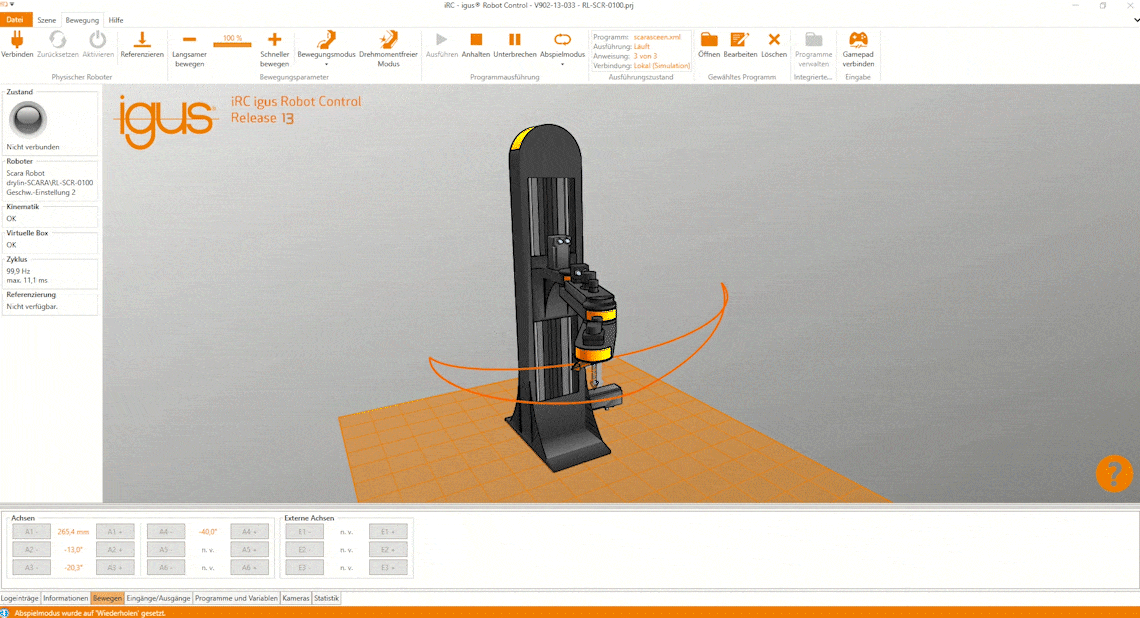Open the Statistik tab
The width and height of the screenshot is (1140, 618).
click(x=326, y=598)
